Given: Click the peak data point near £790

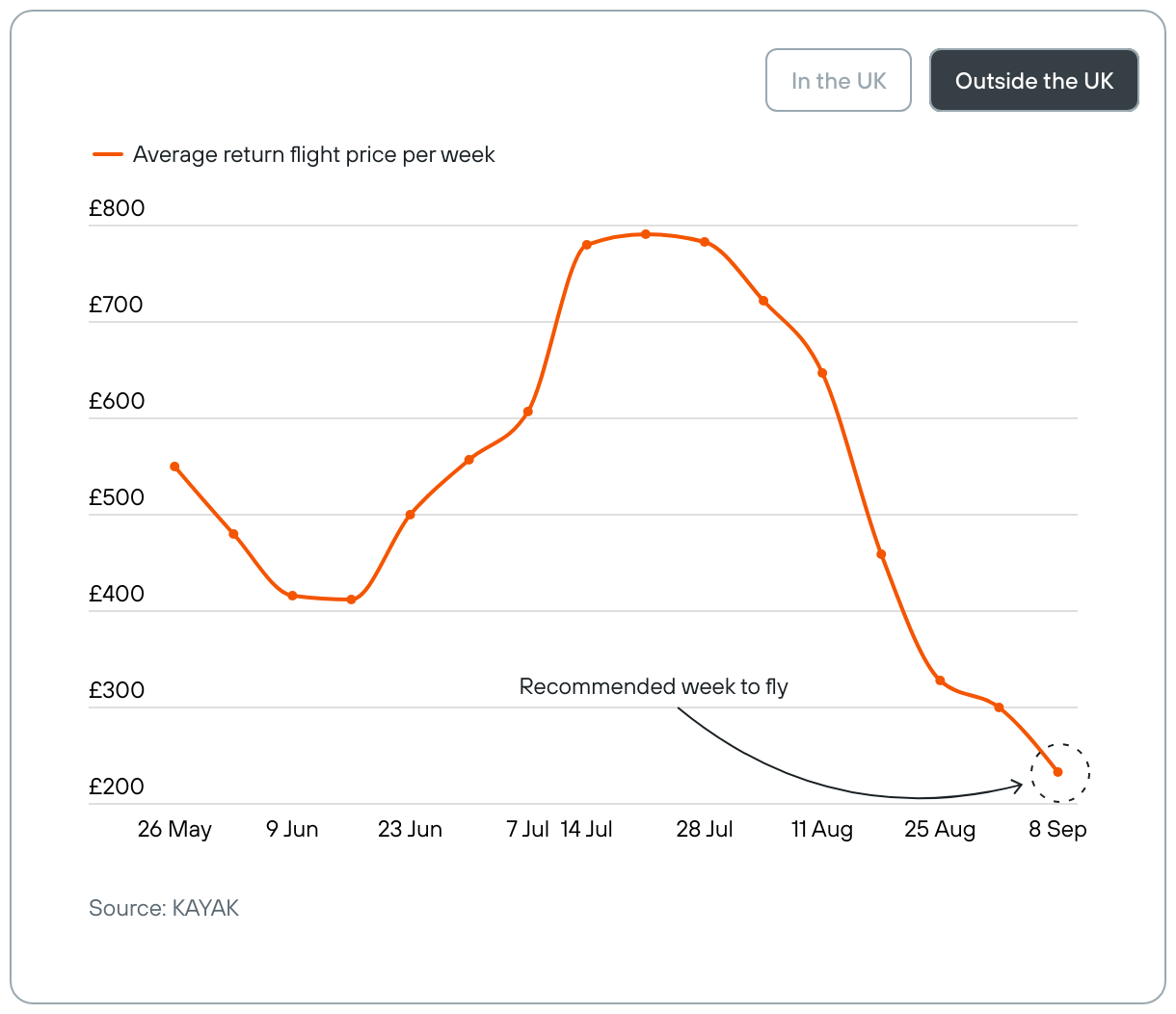Looking at the screenshot, I should (x=646, y=234).
